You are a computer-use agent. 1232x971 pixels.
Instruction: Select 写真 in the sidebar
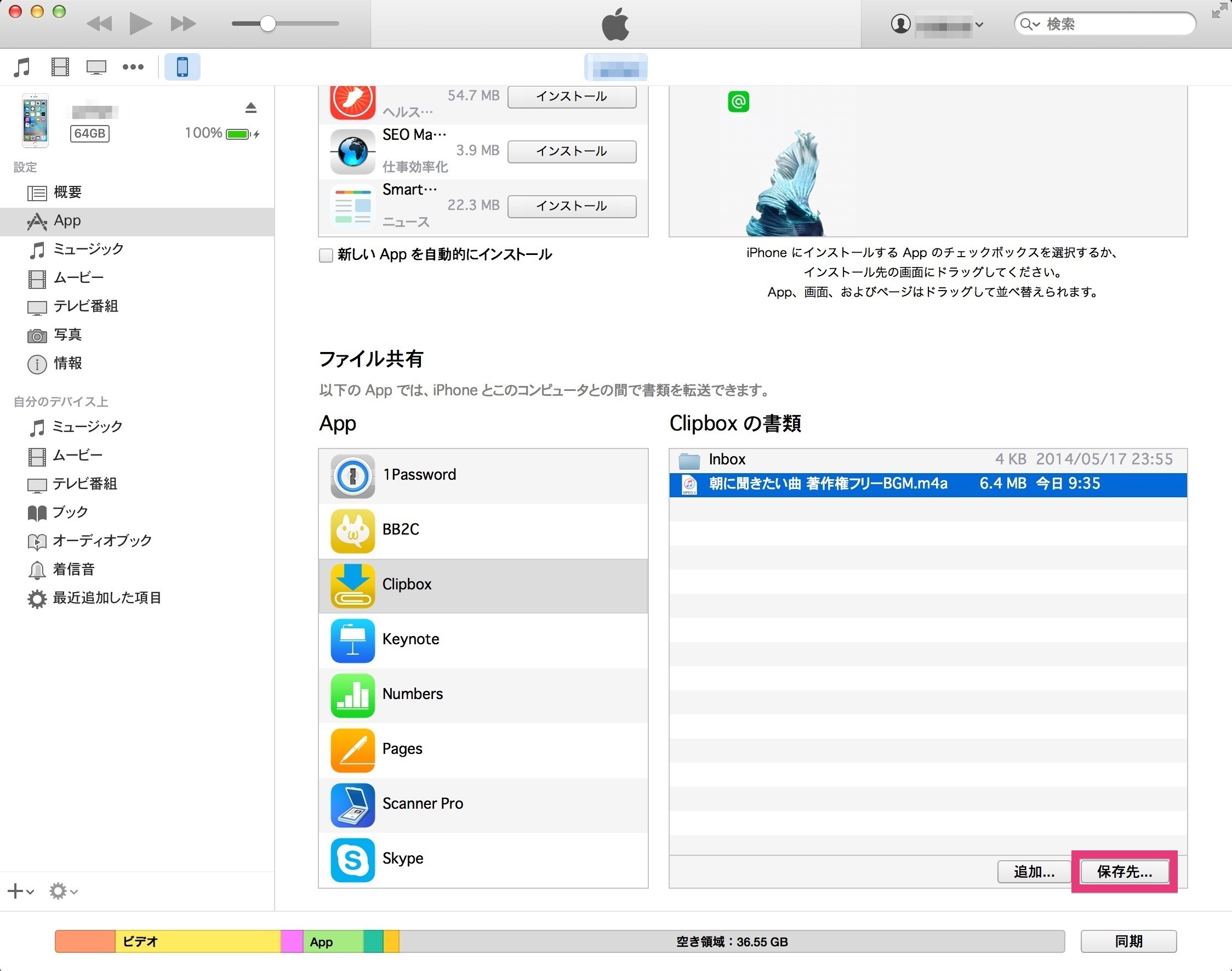tap(137, 335)
